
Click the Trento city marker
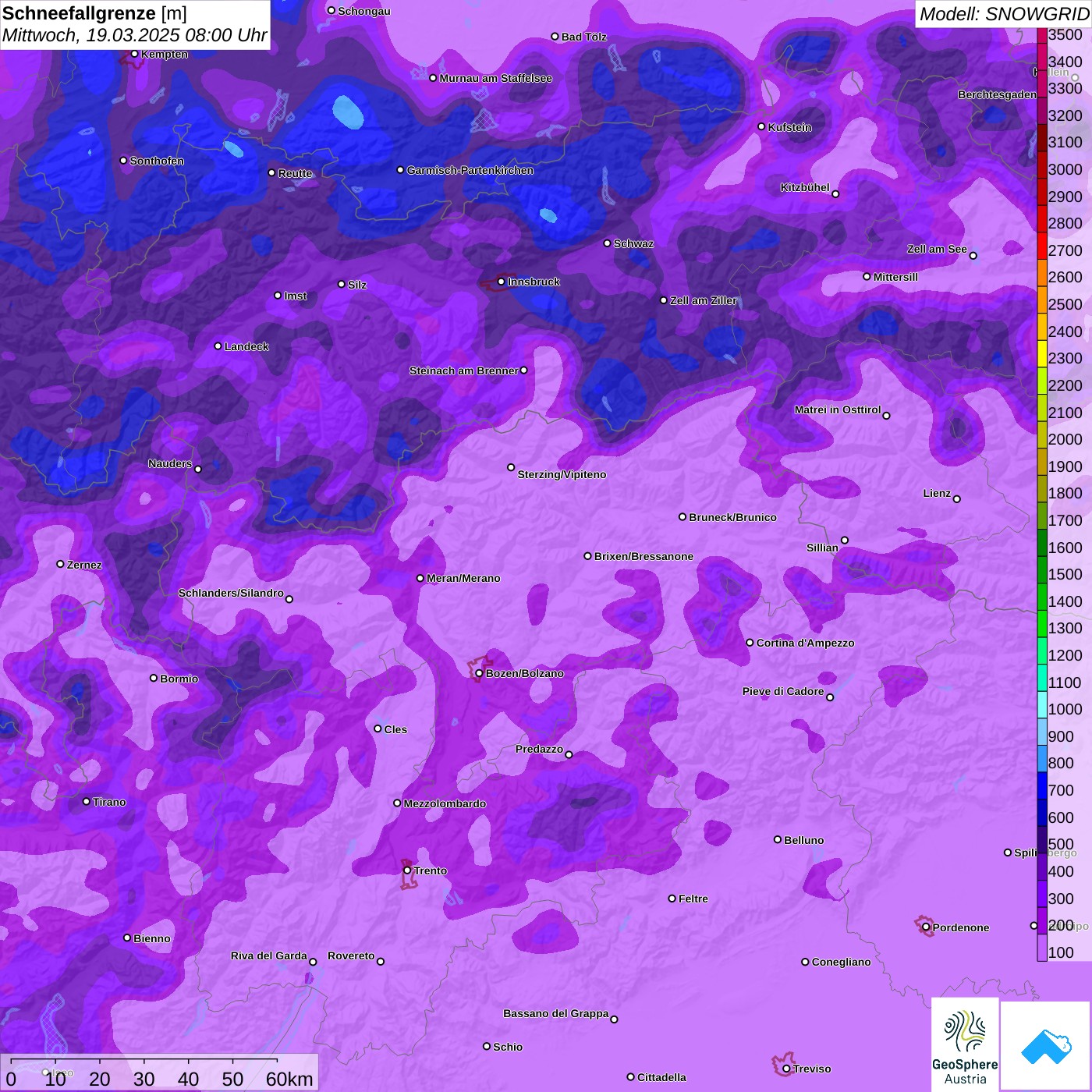click(x=407, y=870)
